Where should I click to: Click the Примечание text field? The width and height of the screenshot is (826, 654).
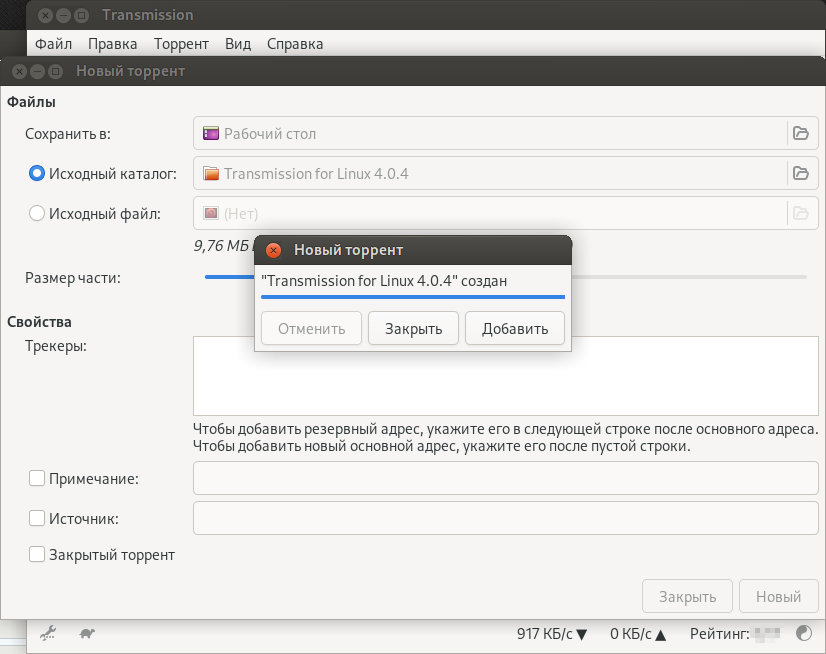coord(506,478)
